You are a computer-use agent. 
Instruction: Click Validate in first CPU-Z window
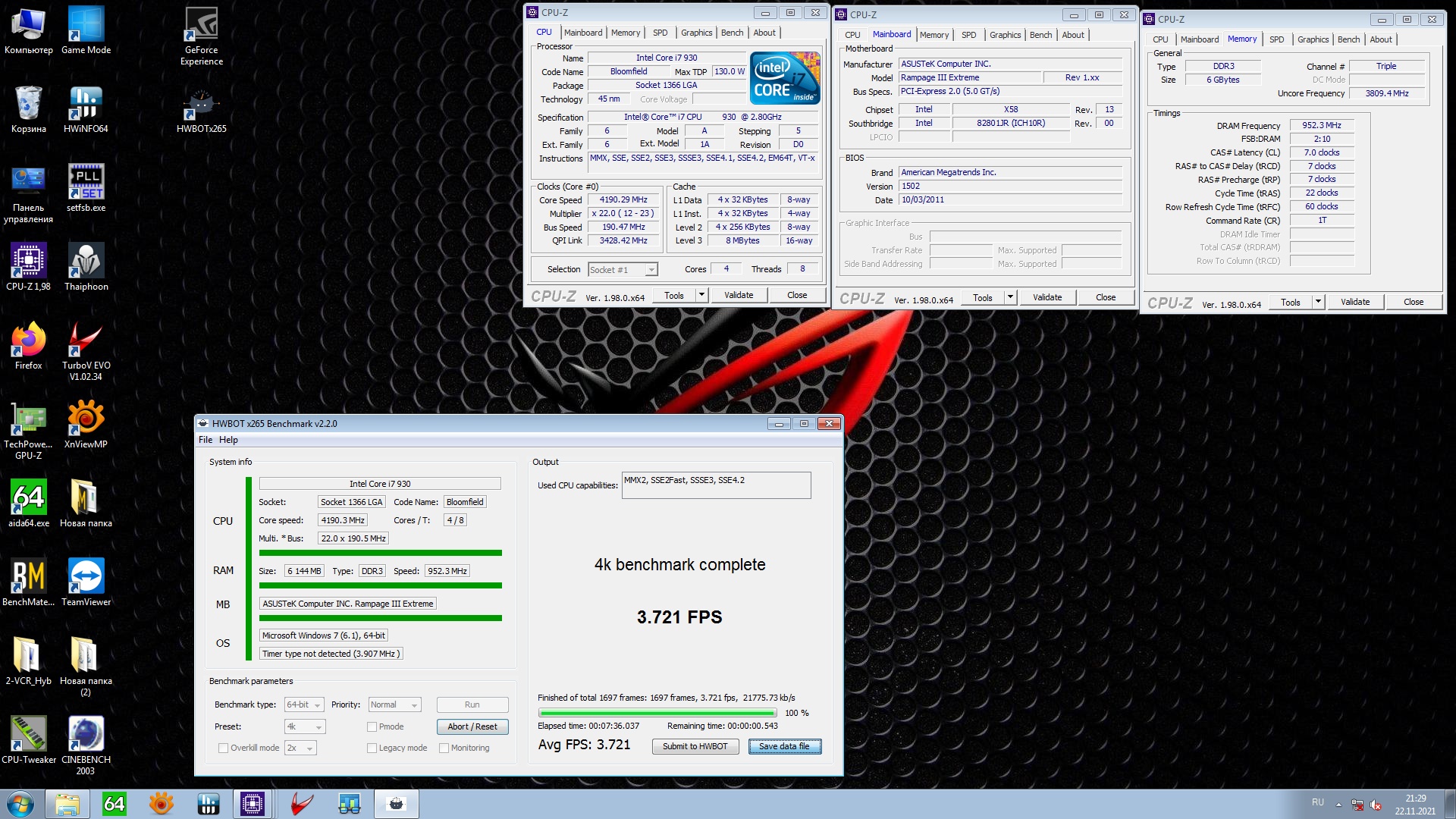(x=739, y=295)
